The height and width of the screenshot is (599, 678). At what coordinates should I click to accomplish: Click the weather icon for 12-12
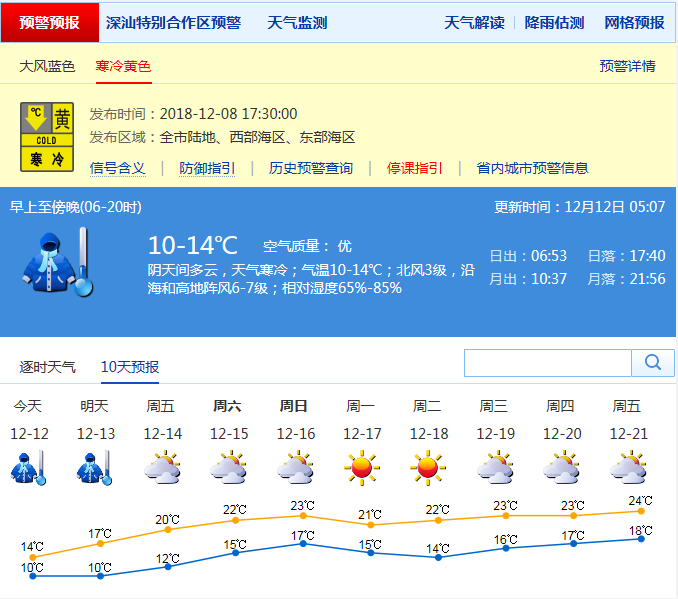pos(28,467)
